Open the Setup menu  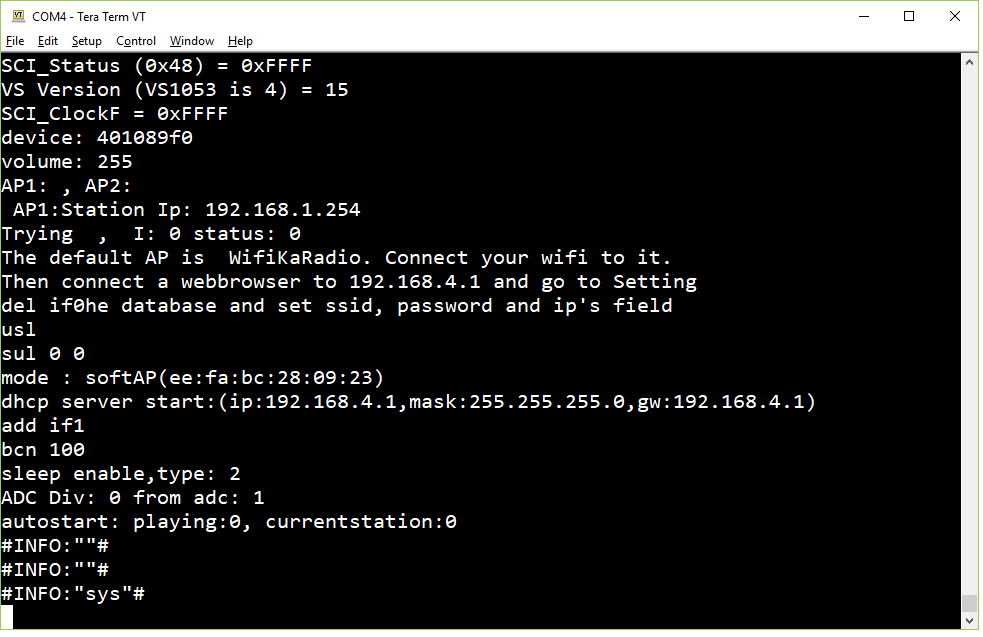click(87, 41)
